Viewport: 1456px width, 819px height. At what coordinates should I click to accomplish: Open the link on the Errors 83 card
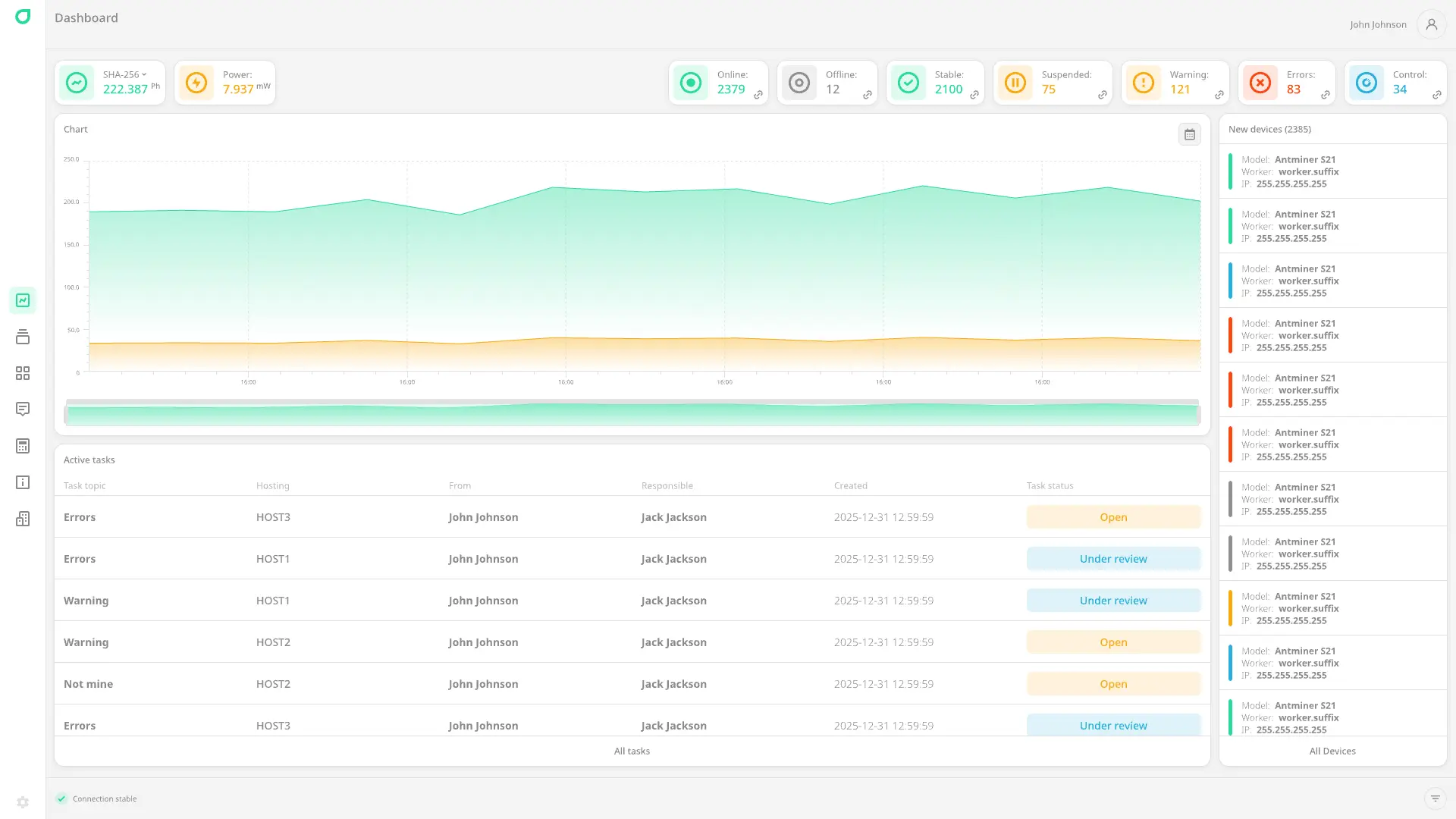(1325, 96)
